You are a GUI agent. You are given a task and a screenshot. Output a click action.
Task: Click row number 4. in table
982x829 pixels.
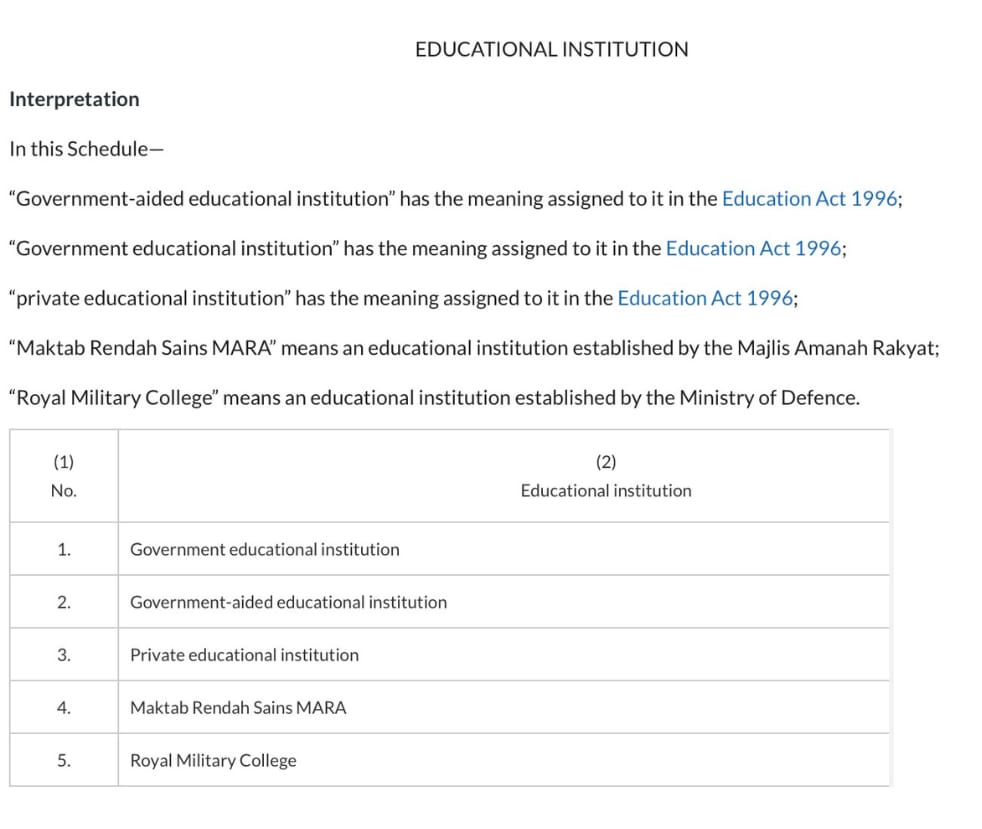64,708
